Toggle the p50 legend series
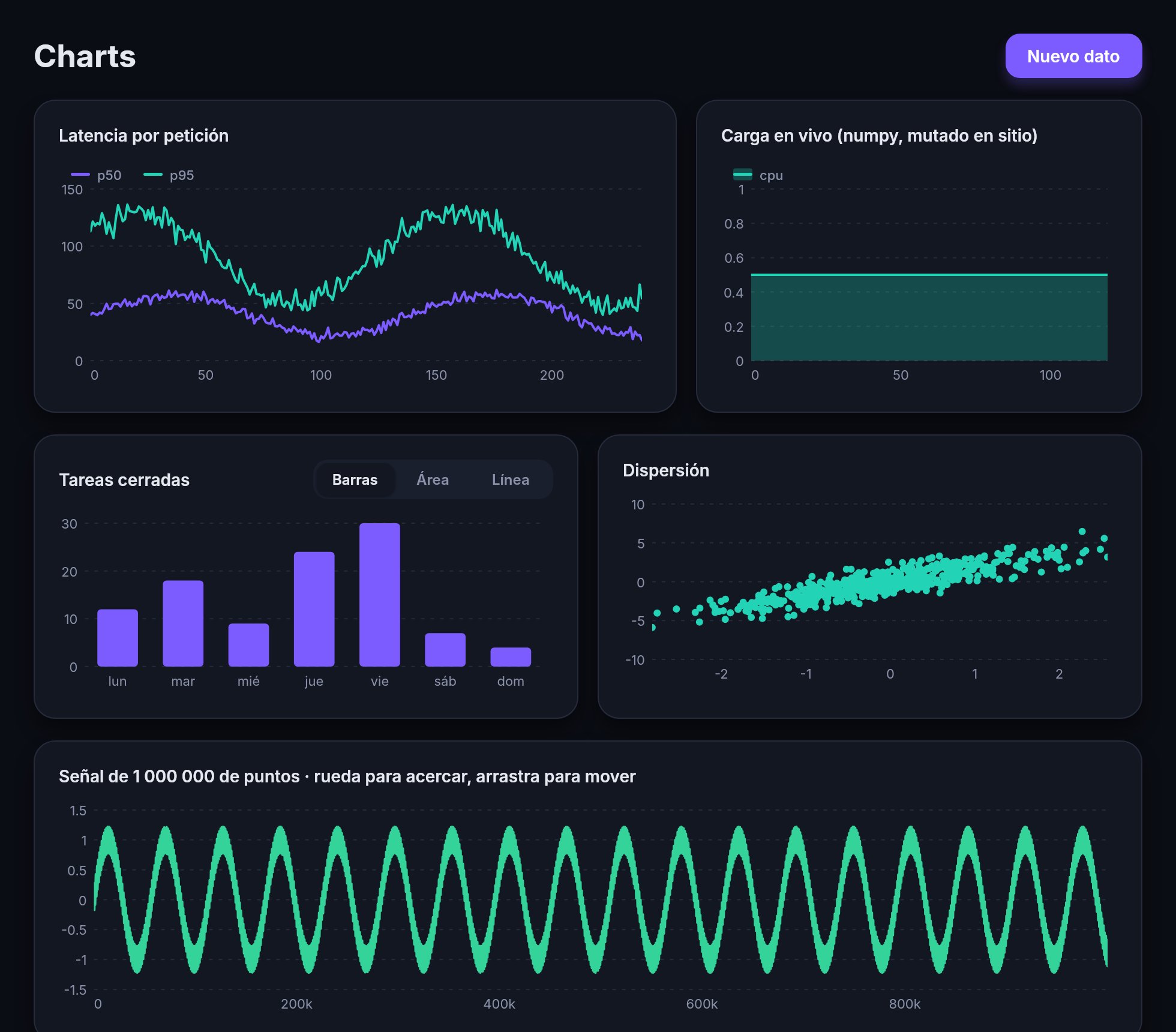 (96, 175)
